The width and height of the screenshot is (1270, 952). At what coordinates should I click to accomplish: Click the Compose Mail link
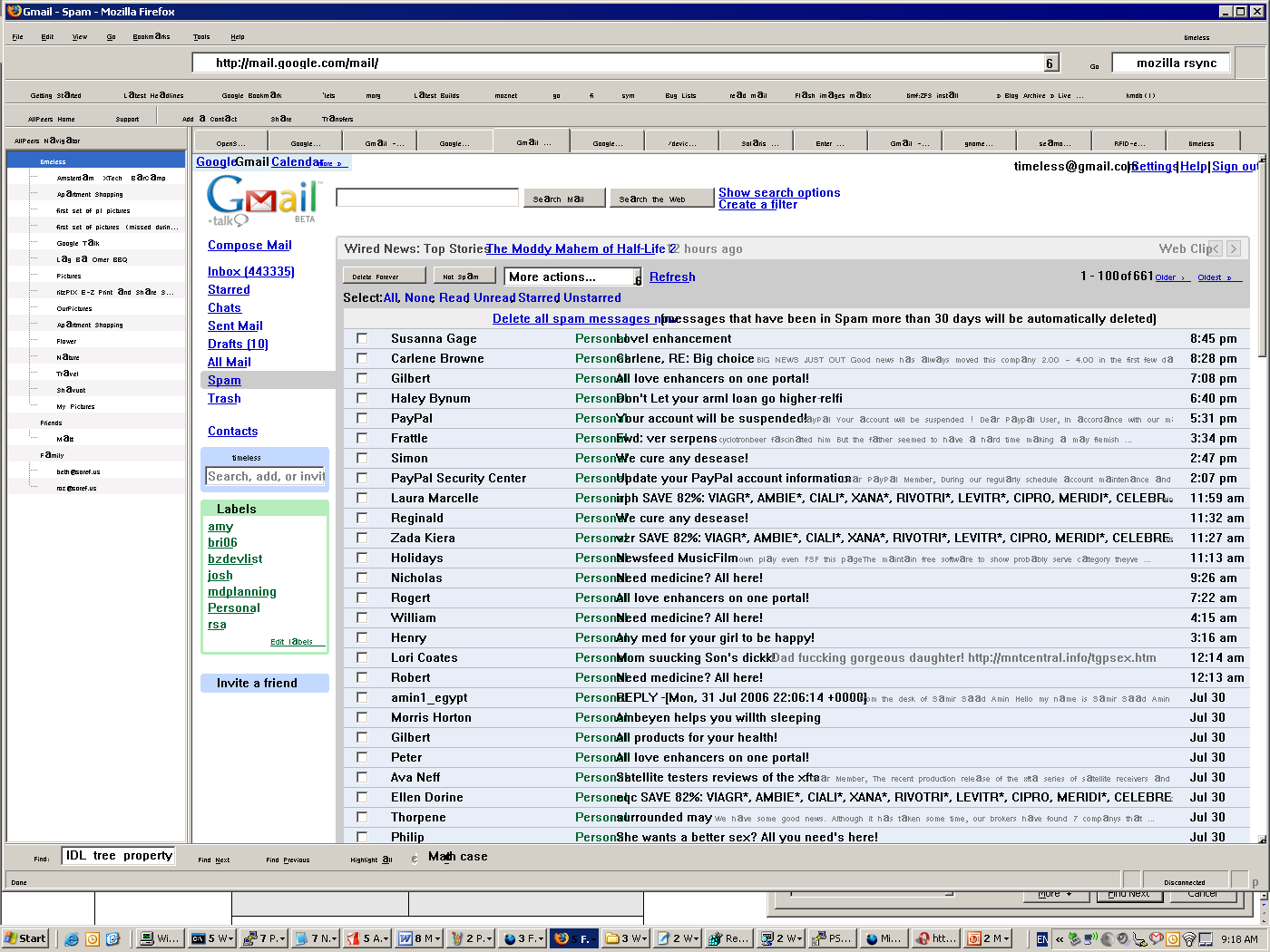[x=249, y=245]
